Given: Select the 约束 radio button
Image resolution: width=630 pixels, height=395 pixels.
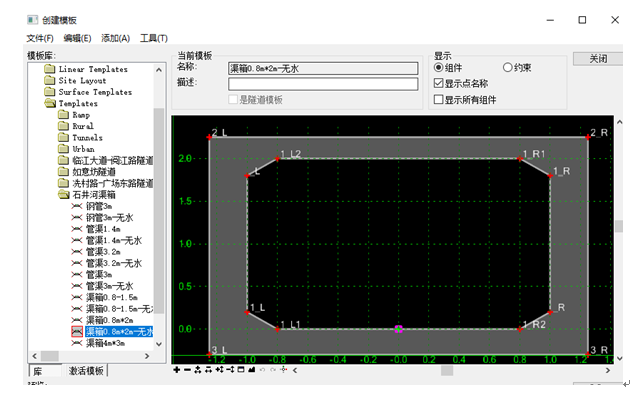Looking at the screenshot, I should click(507, 68).
